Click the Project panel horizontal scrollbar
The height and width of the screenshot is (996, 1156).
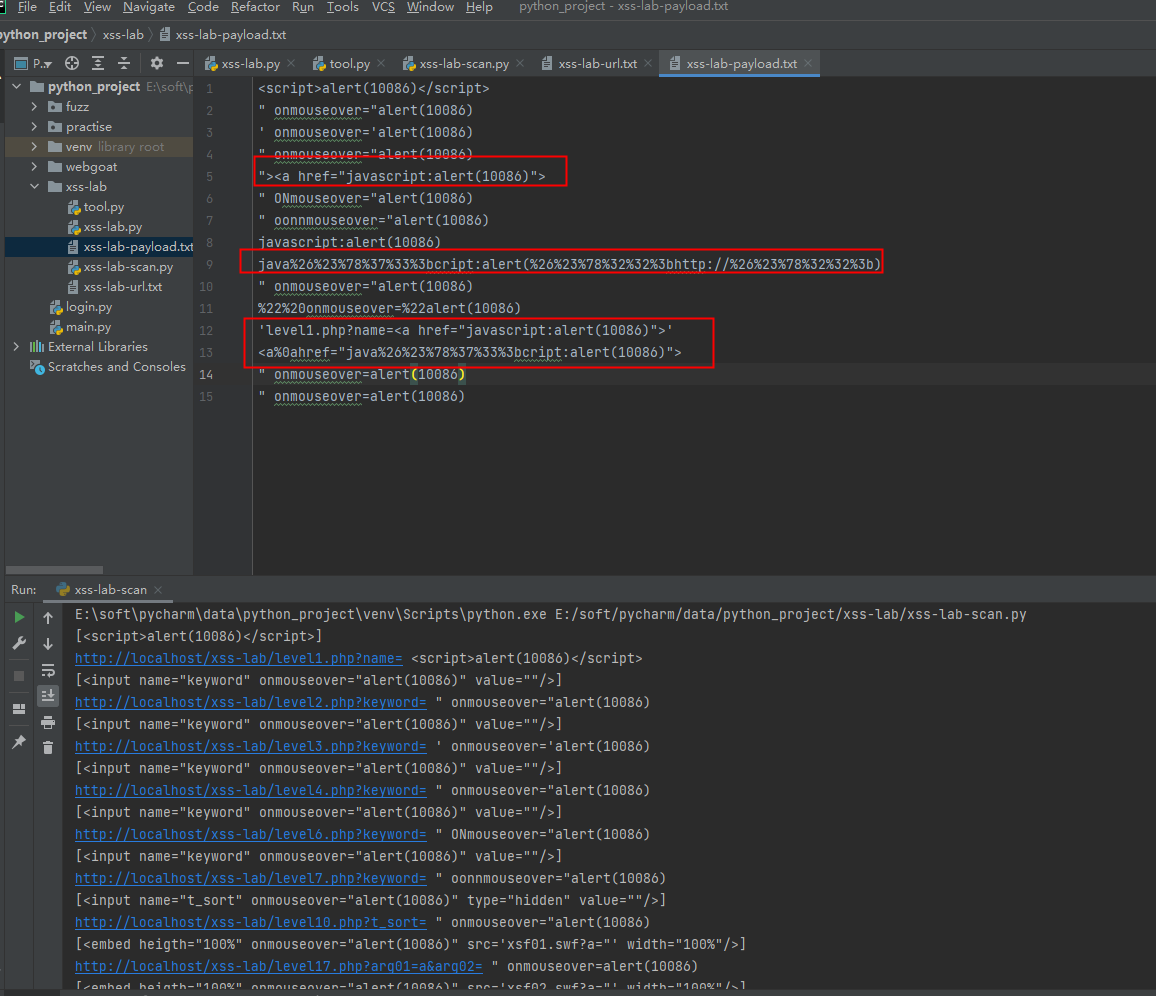pyautogui.click(x=55, y=570)
